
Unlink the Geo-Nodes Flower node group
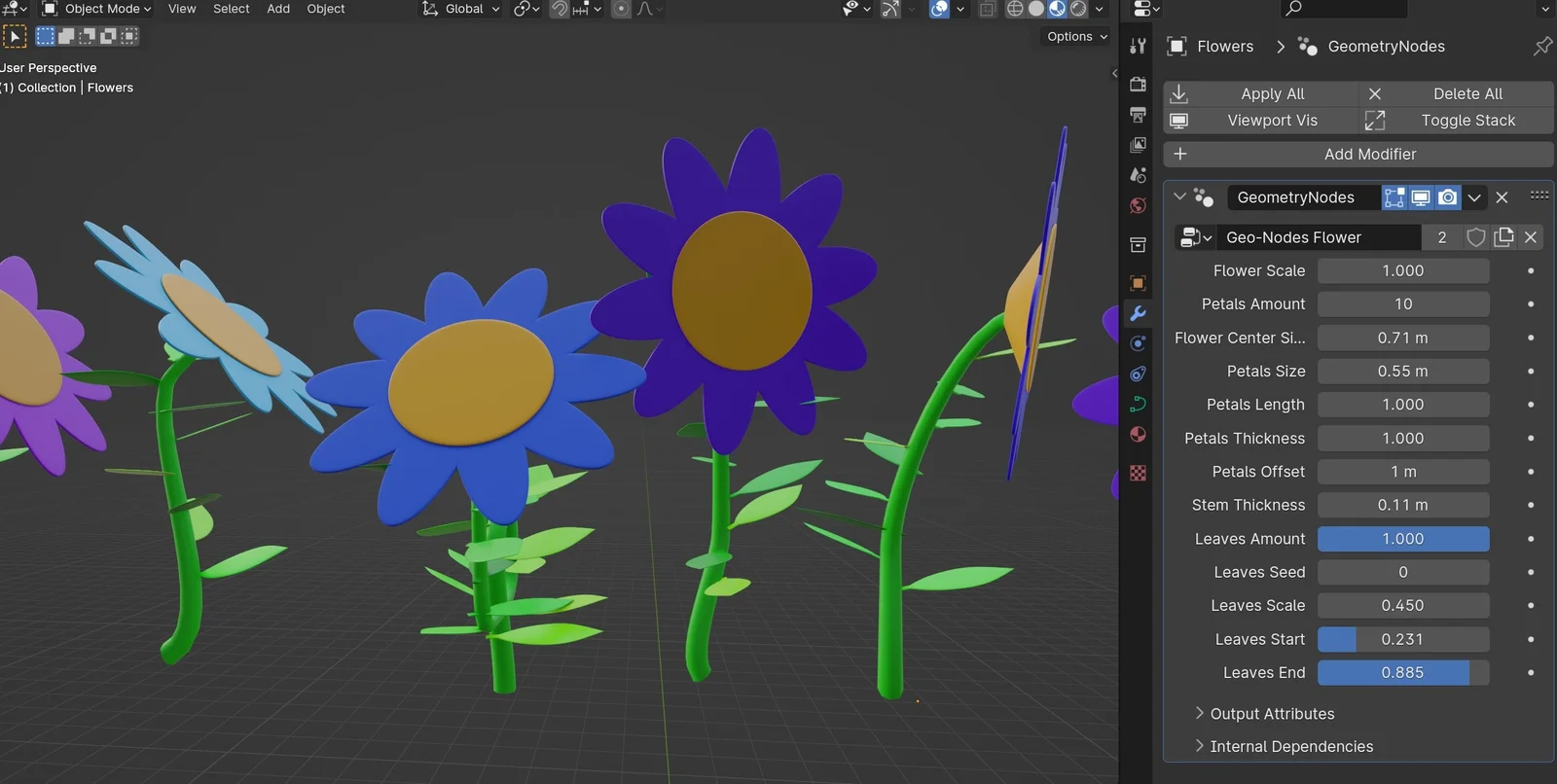[1531, 237]
